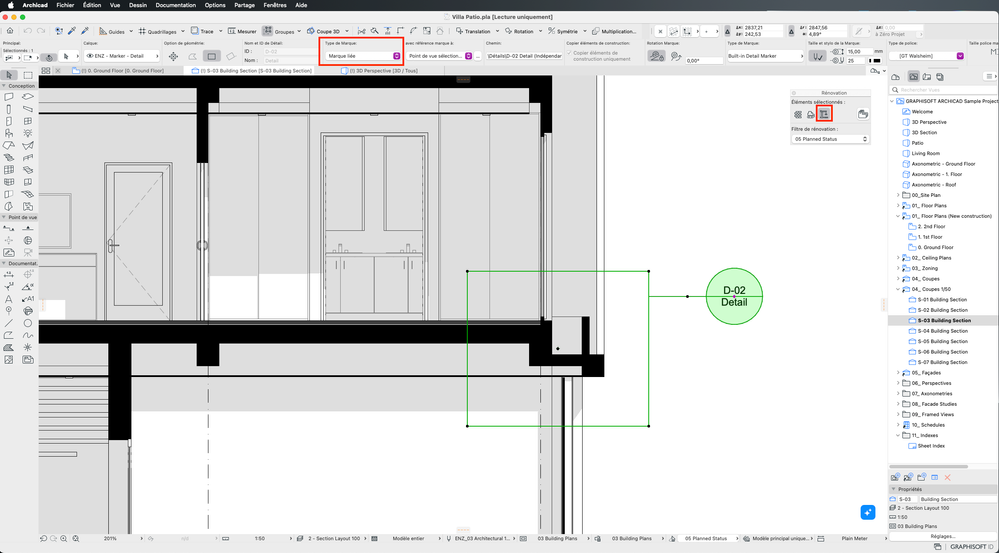Select the Lamp tool icon
This screenshot has width=999, height=553.
[28, 133]
